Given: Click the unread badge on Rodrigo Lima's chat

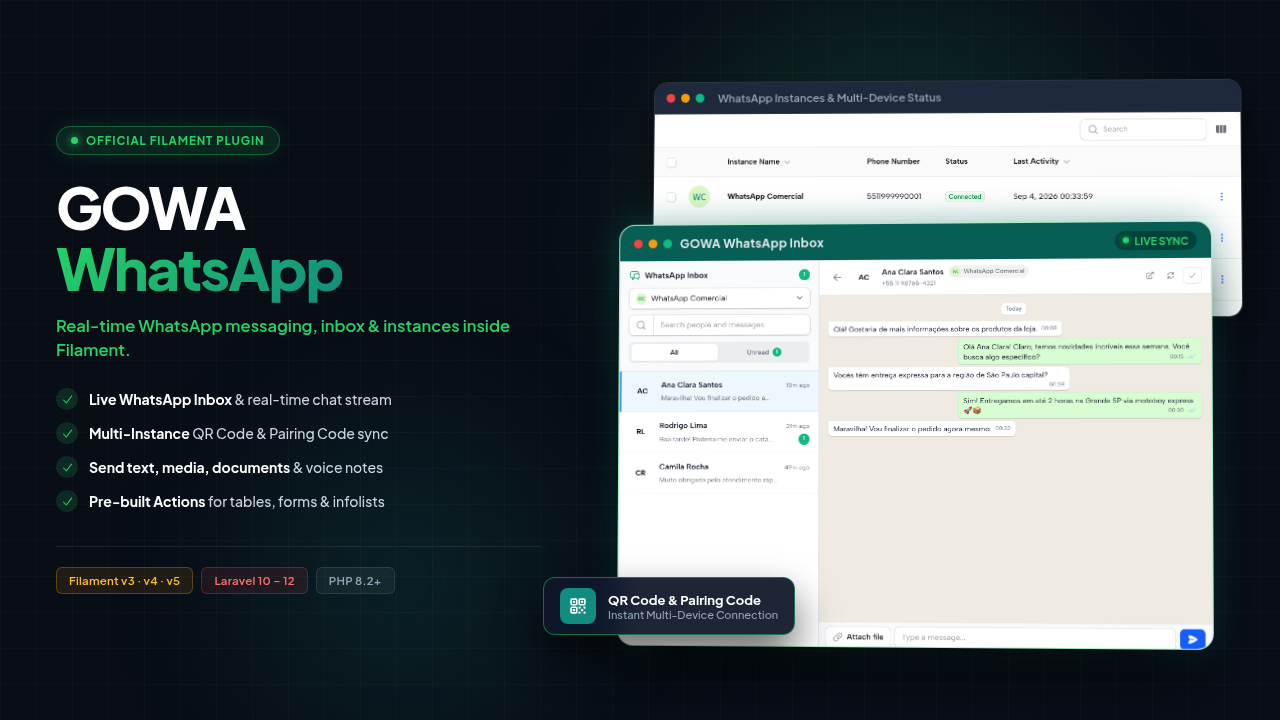Looking at the screenshot, I should coord(803,439).
